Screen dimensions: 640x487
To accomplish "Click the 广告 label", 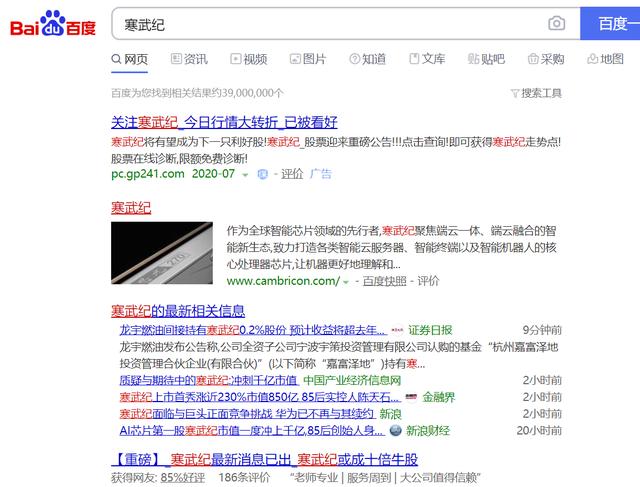I will [x=321, y=174].
